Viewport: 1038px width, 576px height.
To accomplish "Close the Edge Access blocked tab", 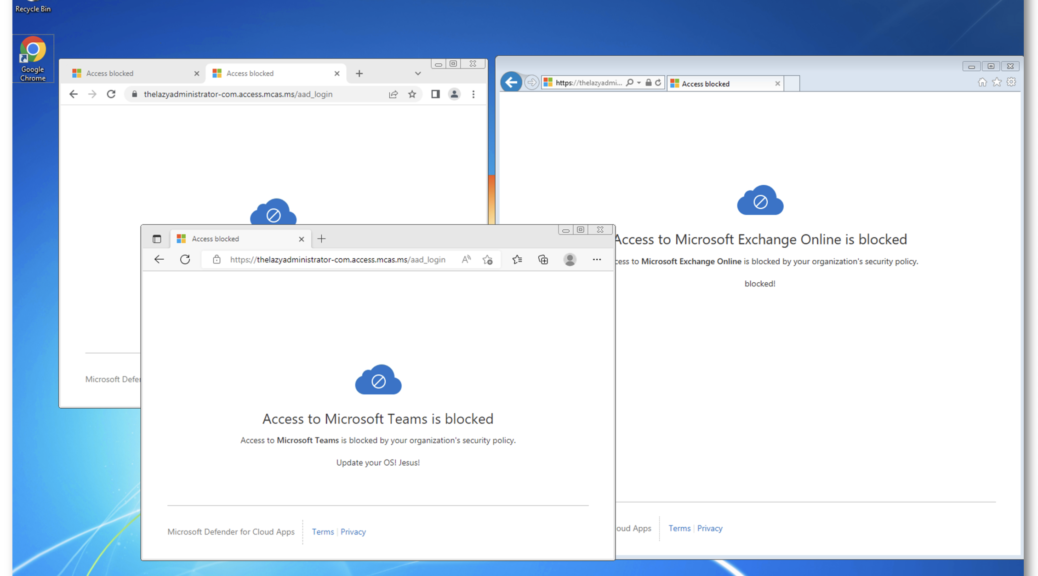I will point(301,239).
